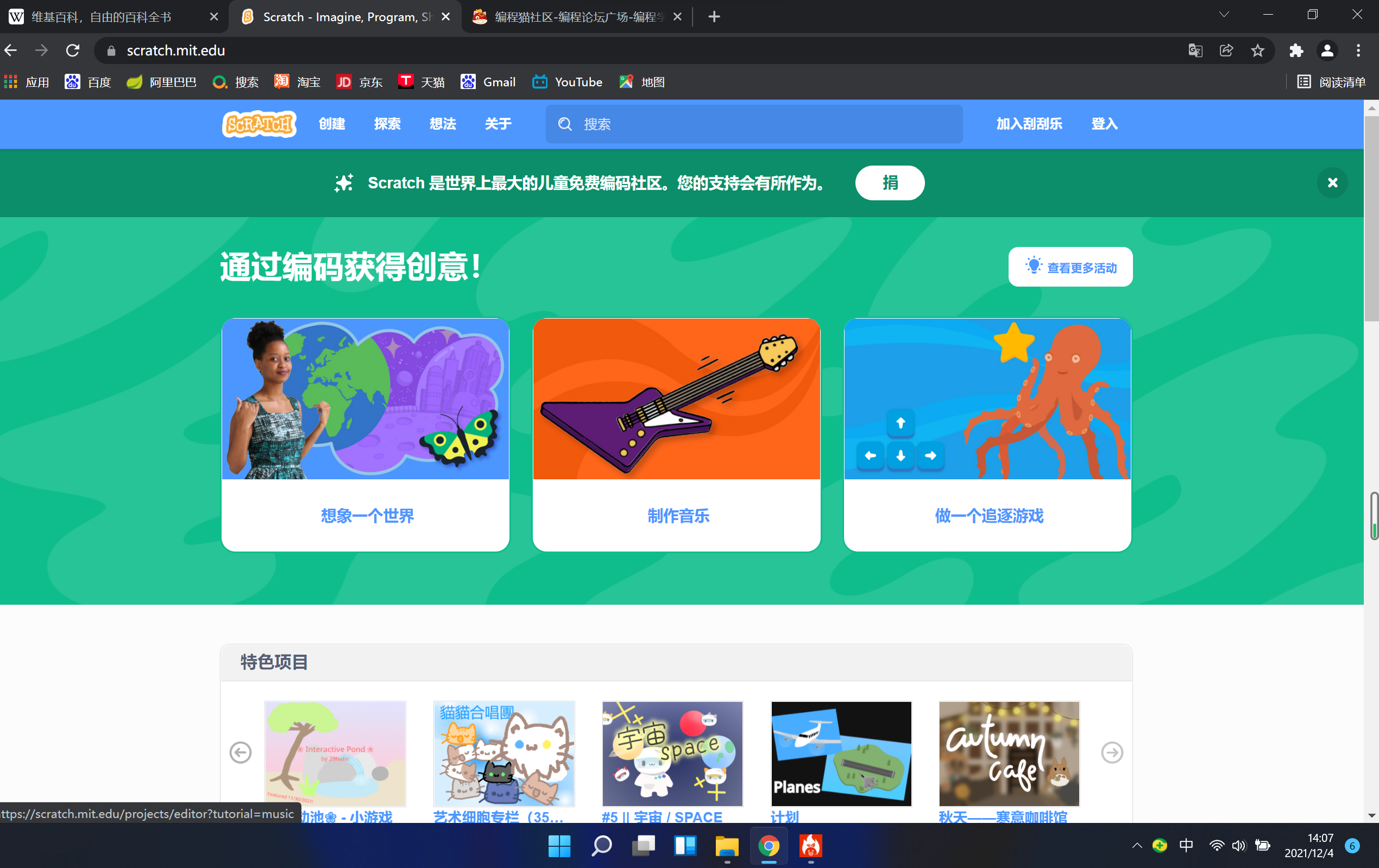Open the 天猫 bookmark
Viewport: 1379px width, 868px height.
[421, 82]
